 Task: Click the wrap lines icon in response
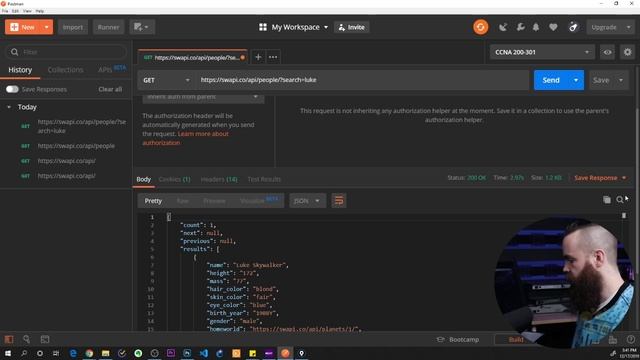point(339,200)
